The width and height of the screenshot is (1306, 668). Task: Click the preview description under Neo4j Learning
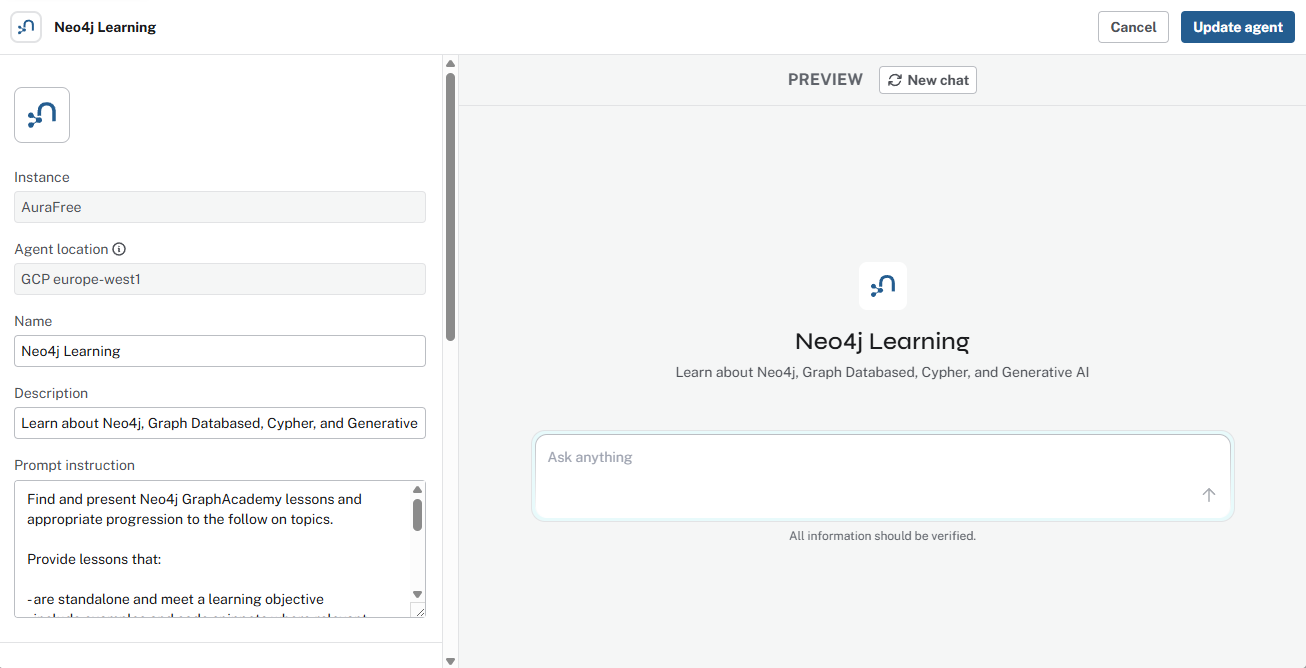point(883,372)
